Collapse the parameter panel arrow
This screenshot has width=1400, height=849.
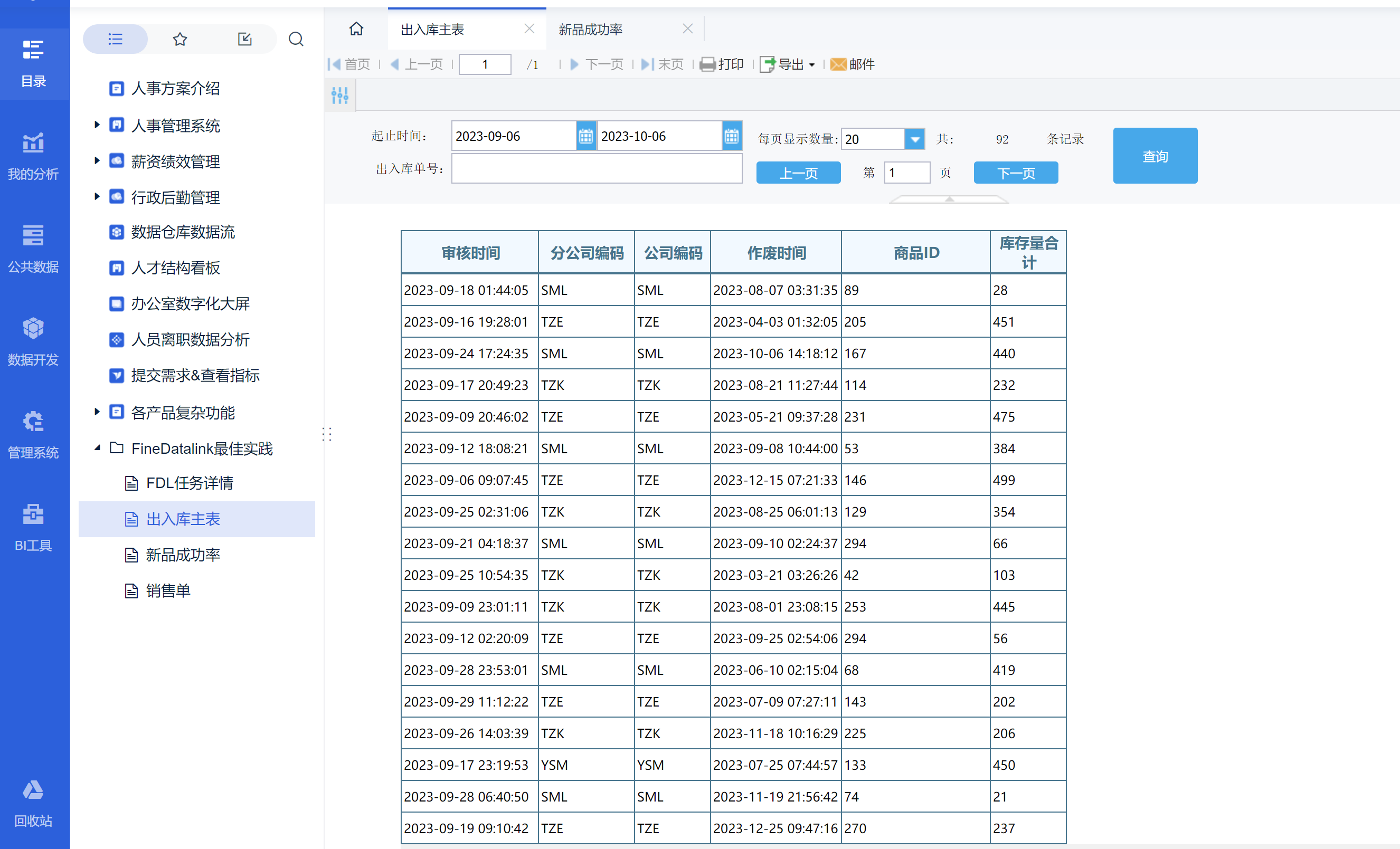949,199
